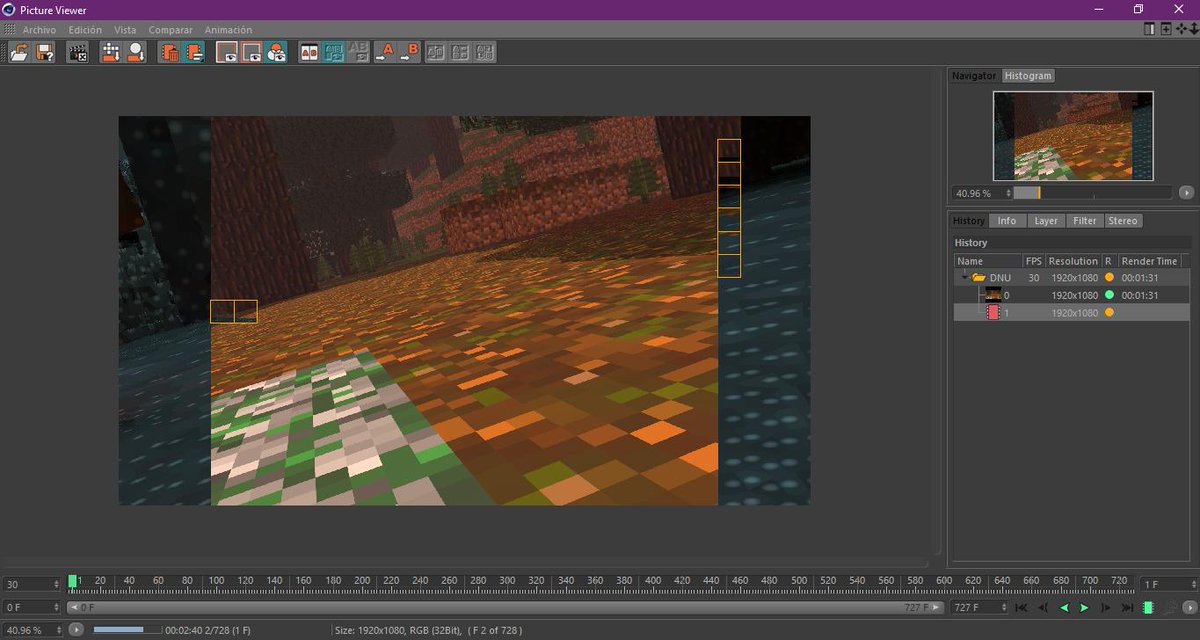Click the round arrow button beside navigator zoom
This screenshot has width=1200, height=640.
tap(1186, 193)
